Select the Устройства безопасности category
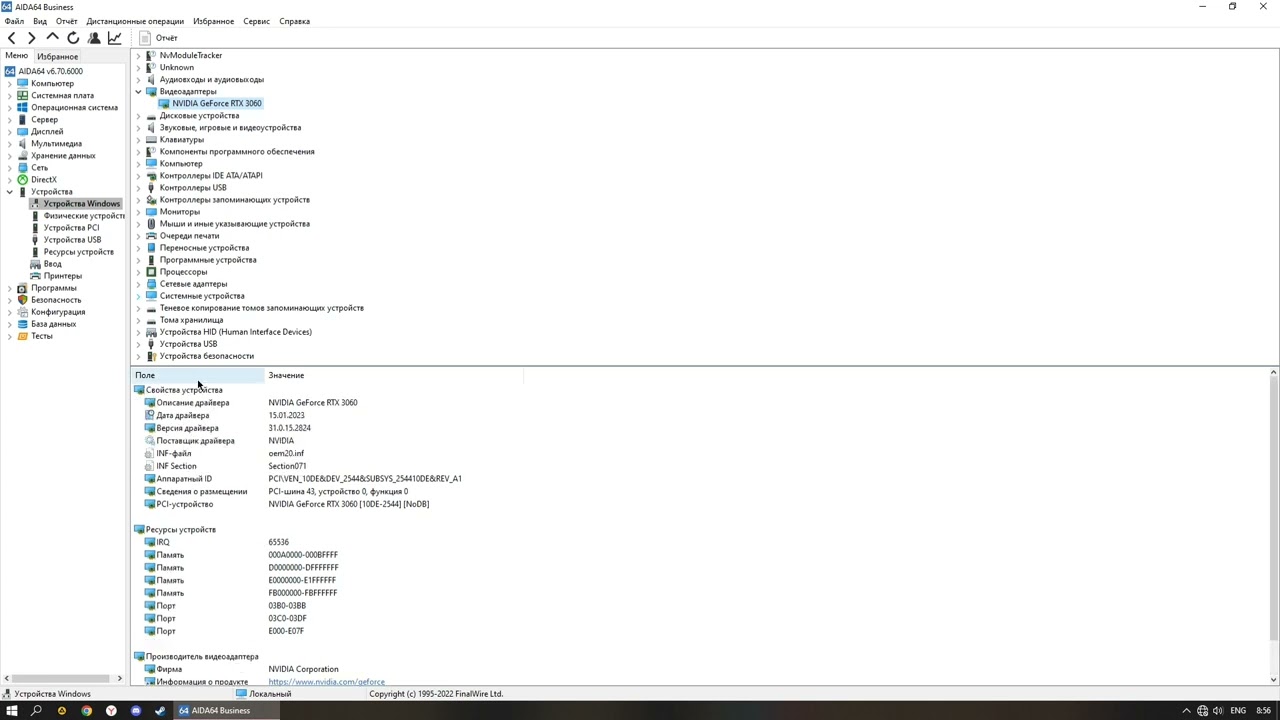This screenshot has height=720, width=1280. 206,356
